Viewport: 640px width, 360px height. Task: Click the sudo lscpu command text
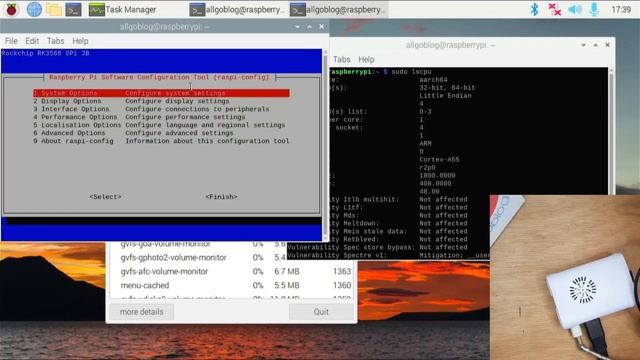(411, 72)
